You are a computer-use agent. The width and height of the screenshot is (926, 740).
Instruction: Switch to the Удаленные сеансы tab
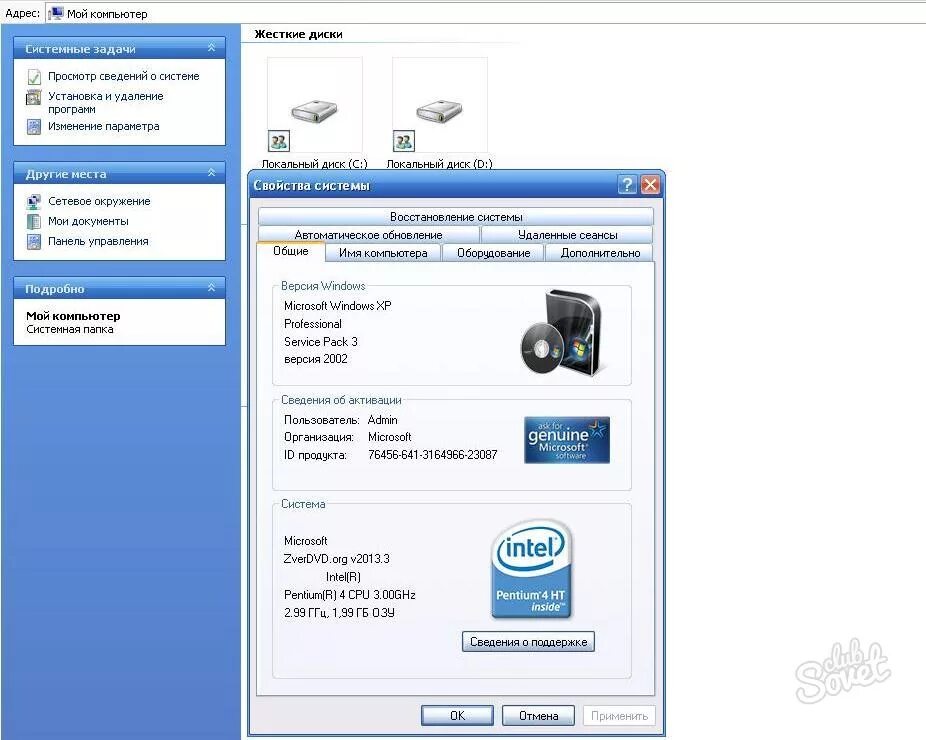(567, 234)
